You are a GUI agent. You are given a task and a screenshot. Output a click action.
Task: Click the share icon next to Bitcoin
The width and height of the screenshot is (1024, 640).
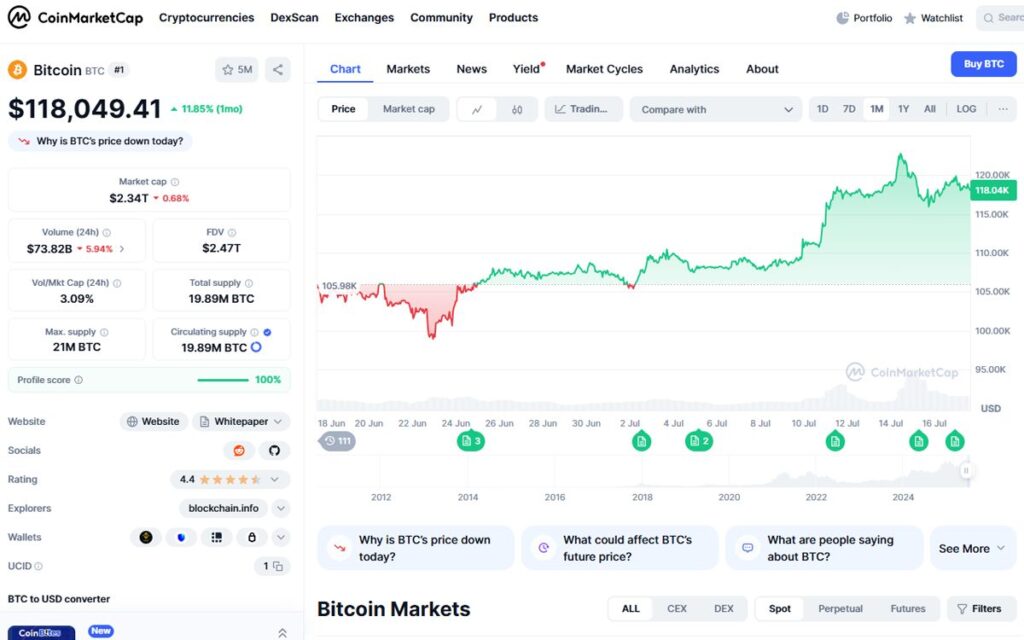pyautogui.click(x=278, y=69)
